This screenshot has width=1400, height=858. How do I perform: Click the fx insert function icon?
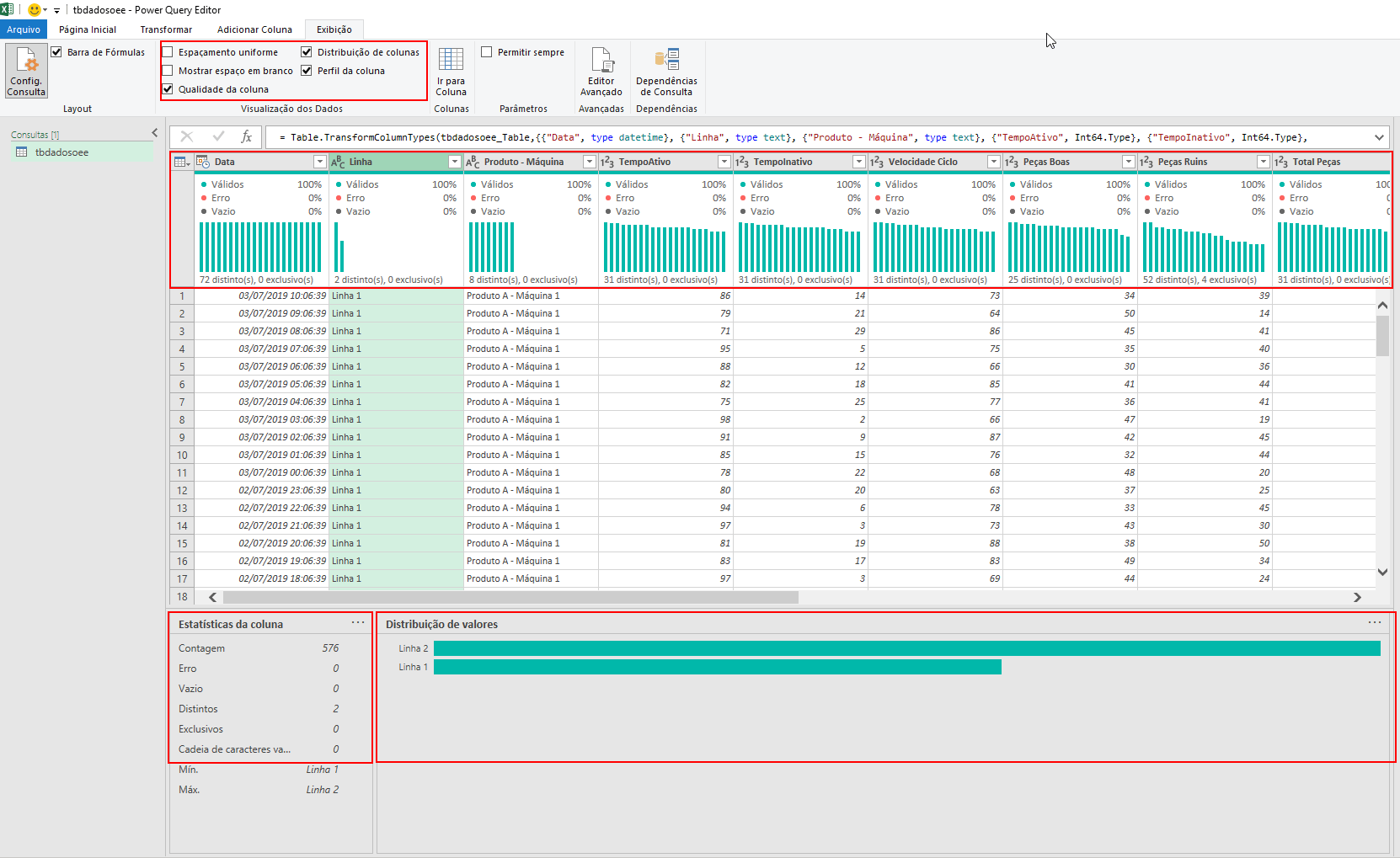247,136
